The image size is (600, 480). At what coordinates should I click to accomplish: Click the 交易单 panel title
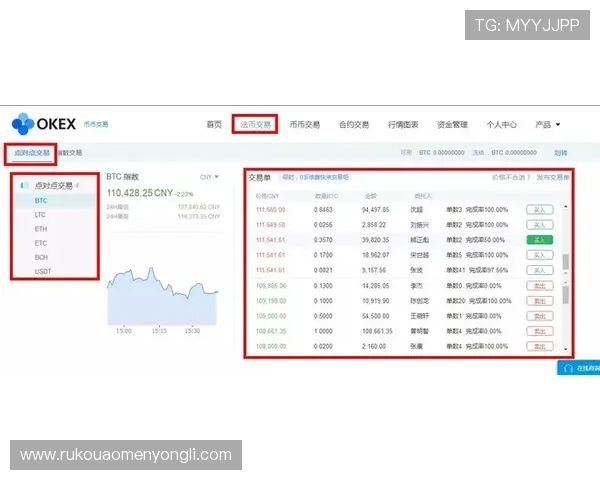259,178
